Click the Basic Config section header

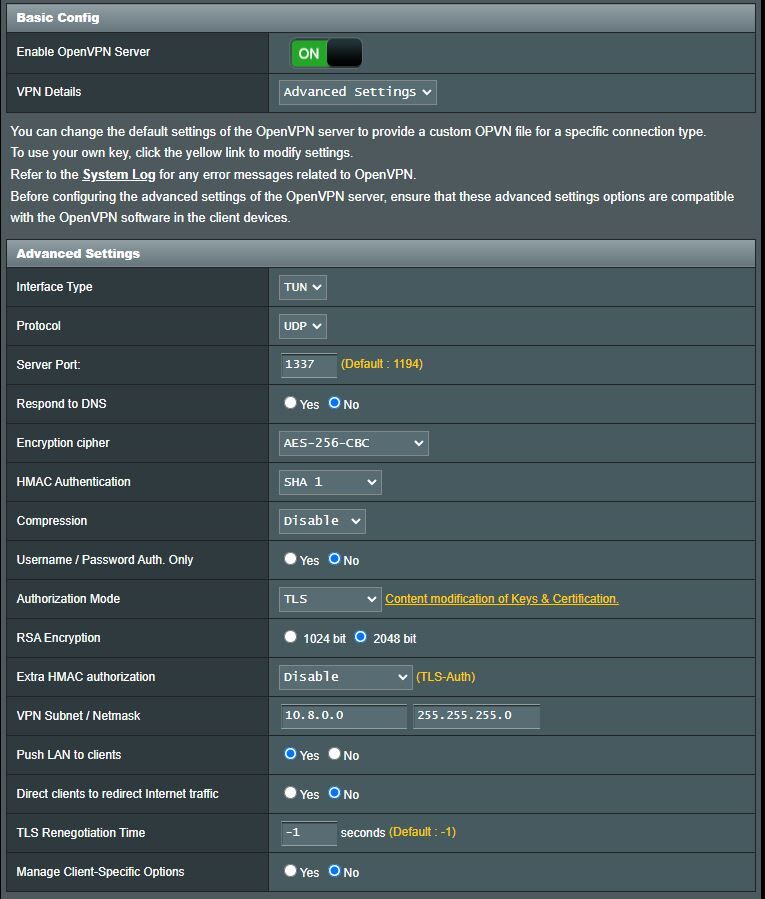(x=381, y=18)
